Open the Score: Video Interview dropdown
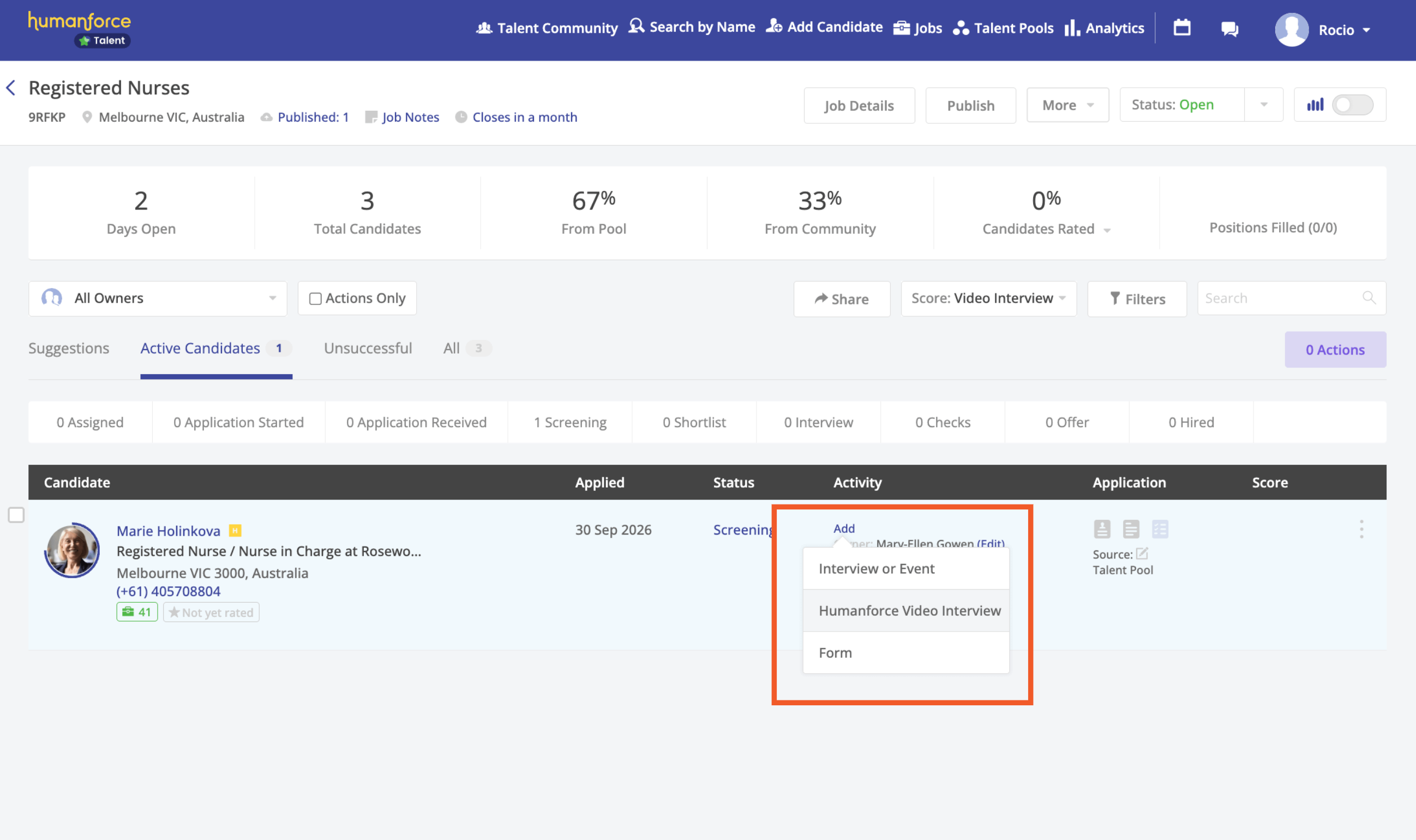The height and width of the screenshot is (840, 1416). (x=989, y=298)
